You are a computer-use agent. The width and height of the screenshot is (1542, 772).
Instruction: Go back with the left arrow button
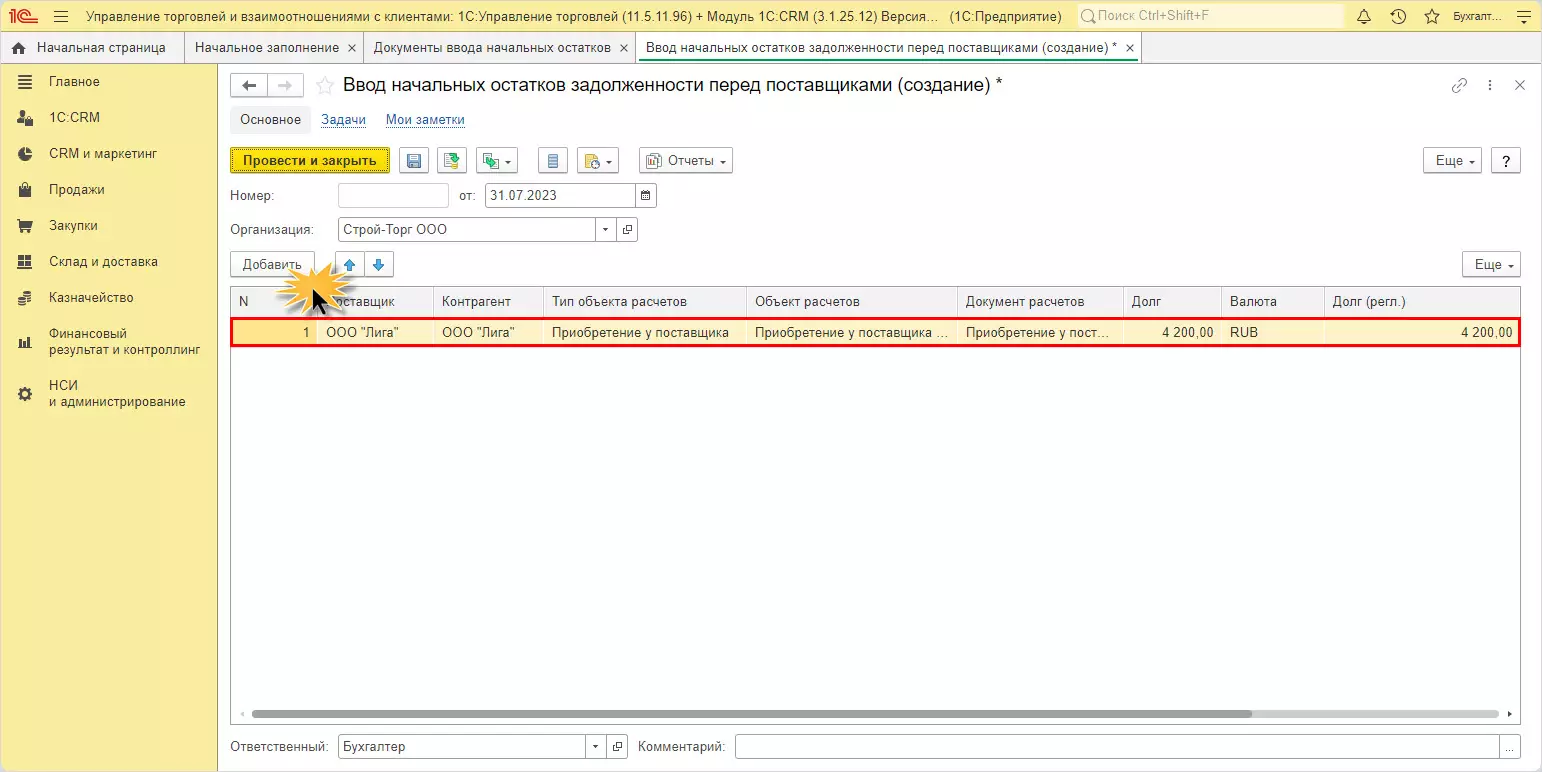[249, 86]
